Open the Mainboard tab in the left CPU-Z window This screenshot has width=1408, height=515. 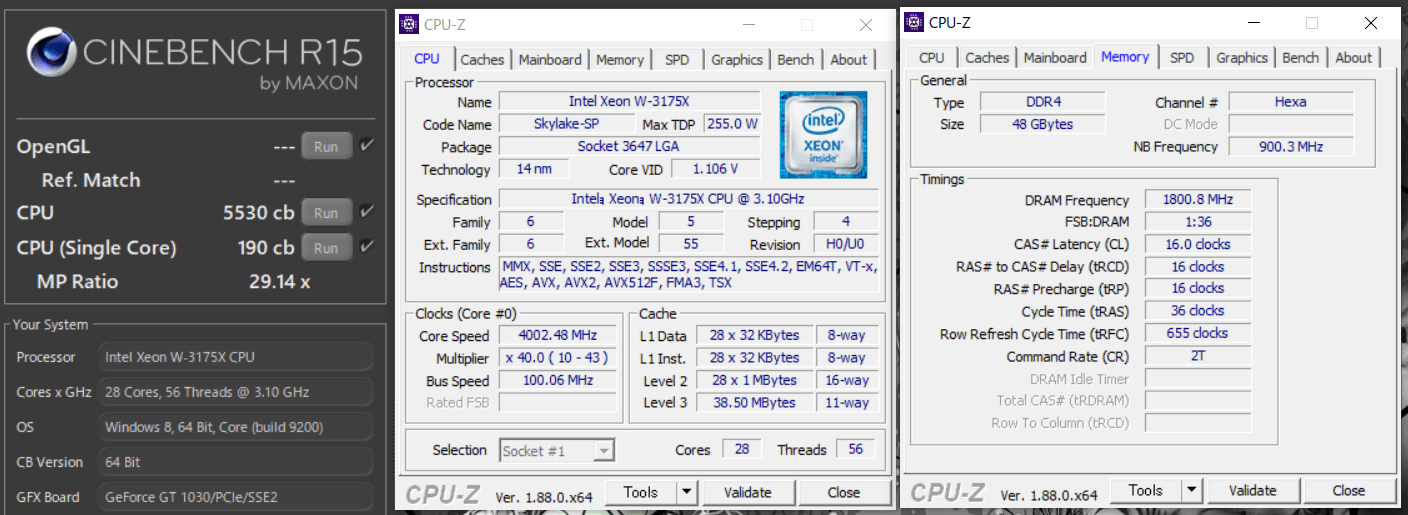(x=550, y=60)
